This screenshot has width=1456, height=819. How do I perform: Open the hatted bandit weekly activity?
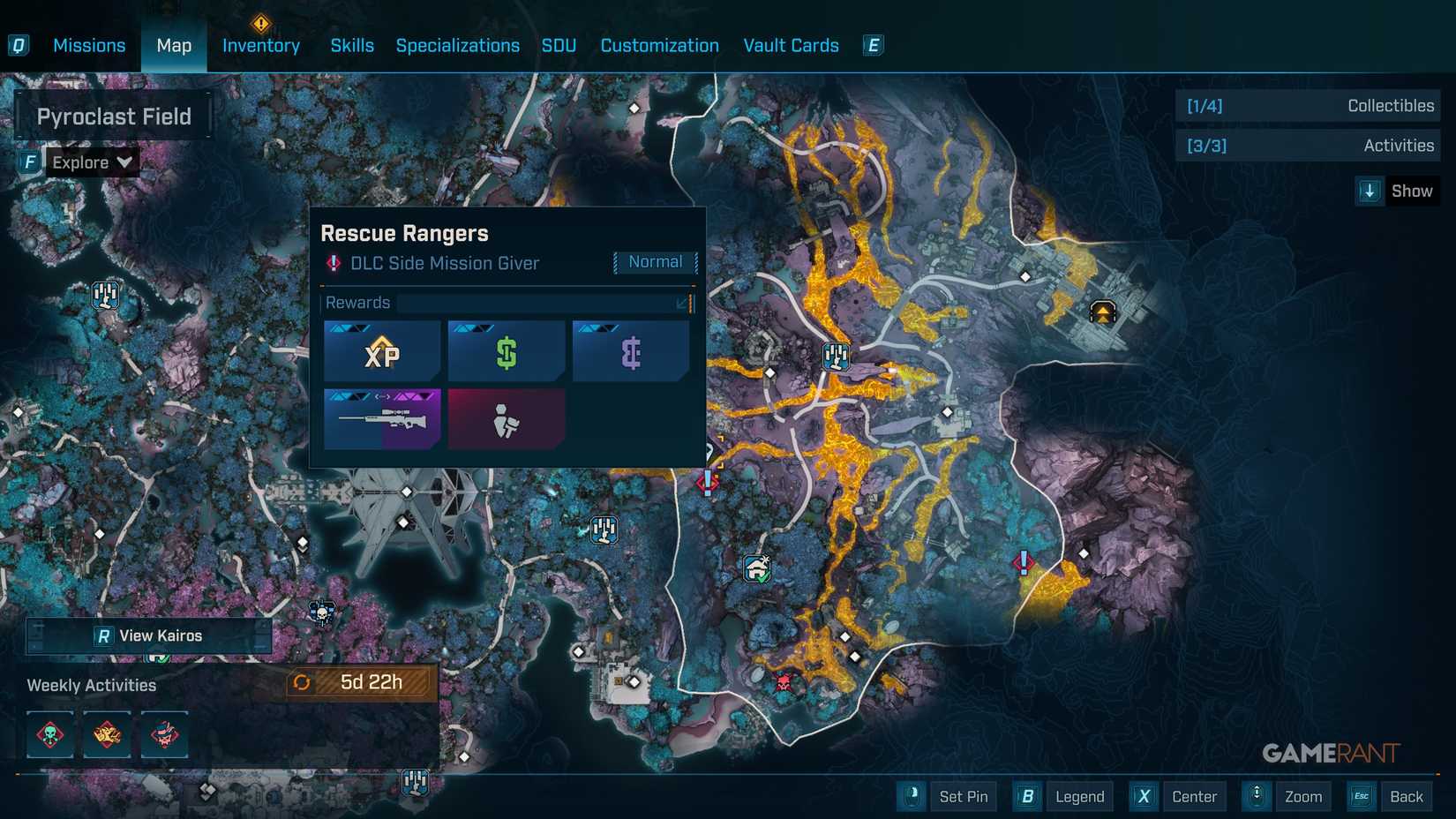164,734
